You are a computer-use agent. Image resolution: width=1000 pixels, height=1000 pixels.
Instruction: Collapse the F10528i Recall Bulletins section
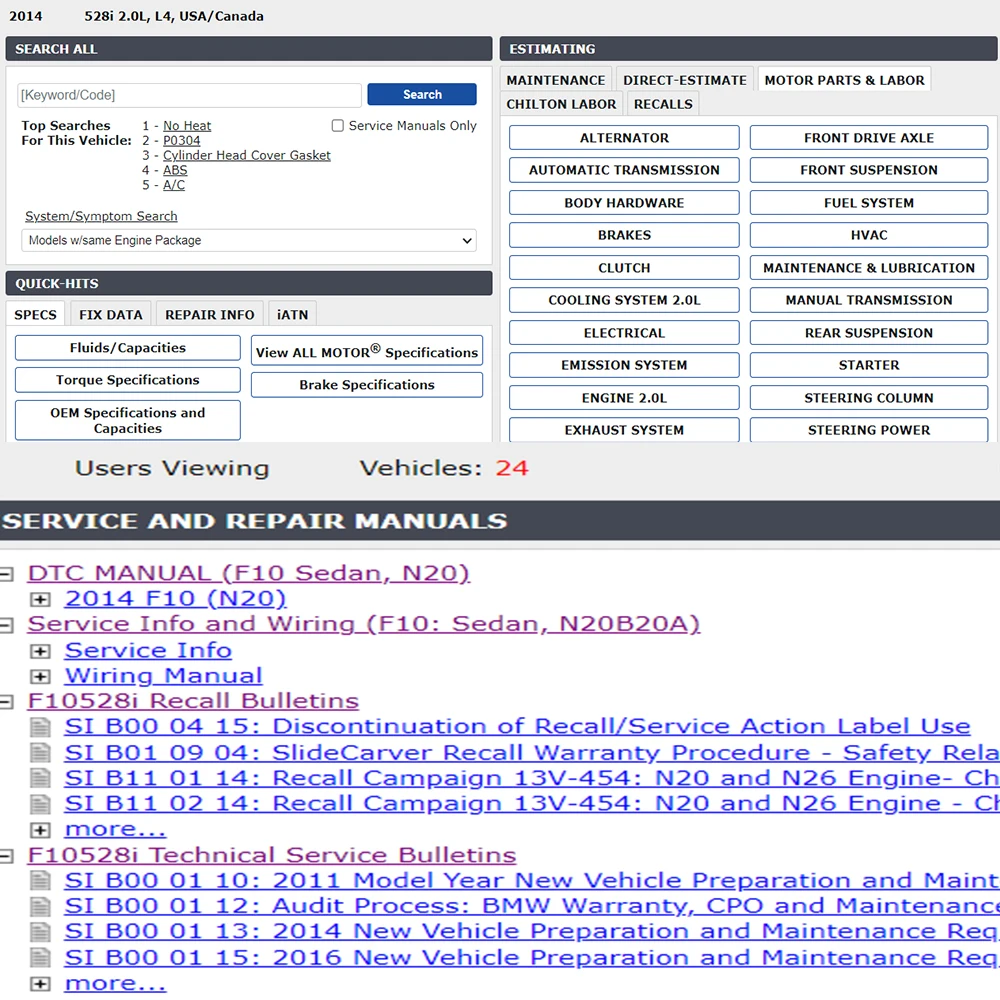coord(6,702)
